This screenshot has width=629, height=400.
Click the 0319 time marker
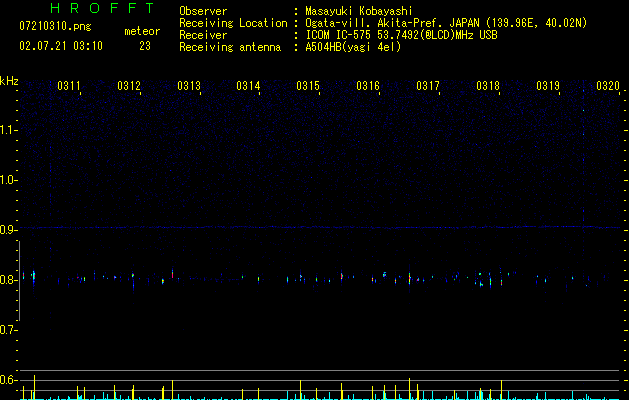click(x=548, y=86)
